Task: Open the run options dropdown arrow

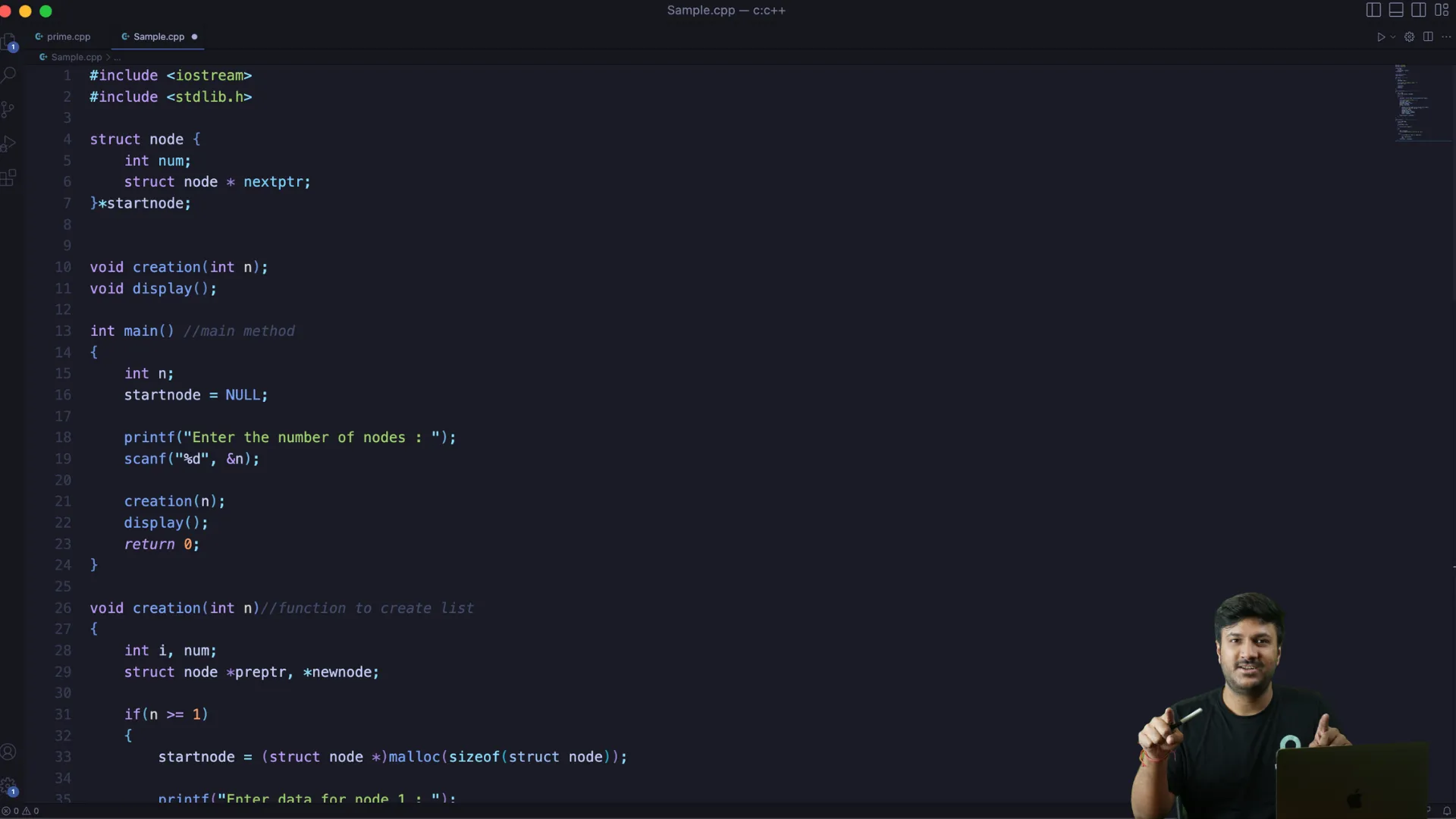Action: click(1393, 36)
